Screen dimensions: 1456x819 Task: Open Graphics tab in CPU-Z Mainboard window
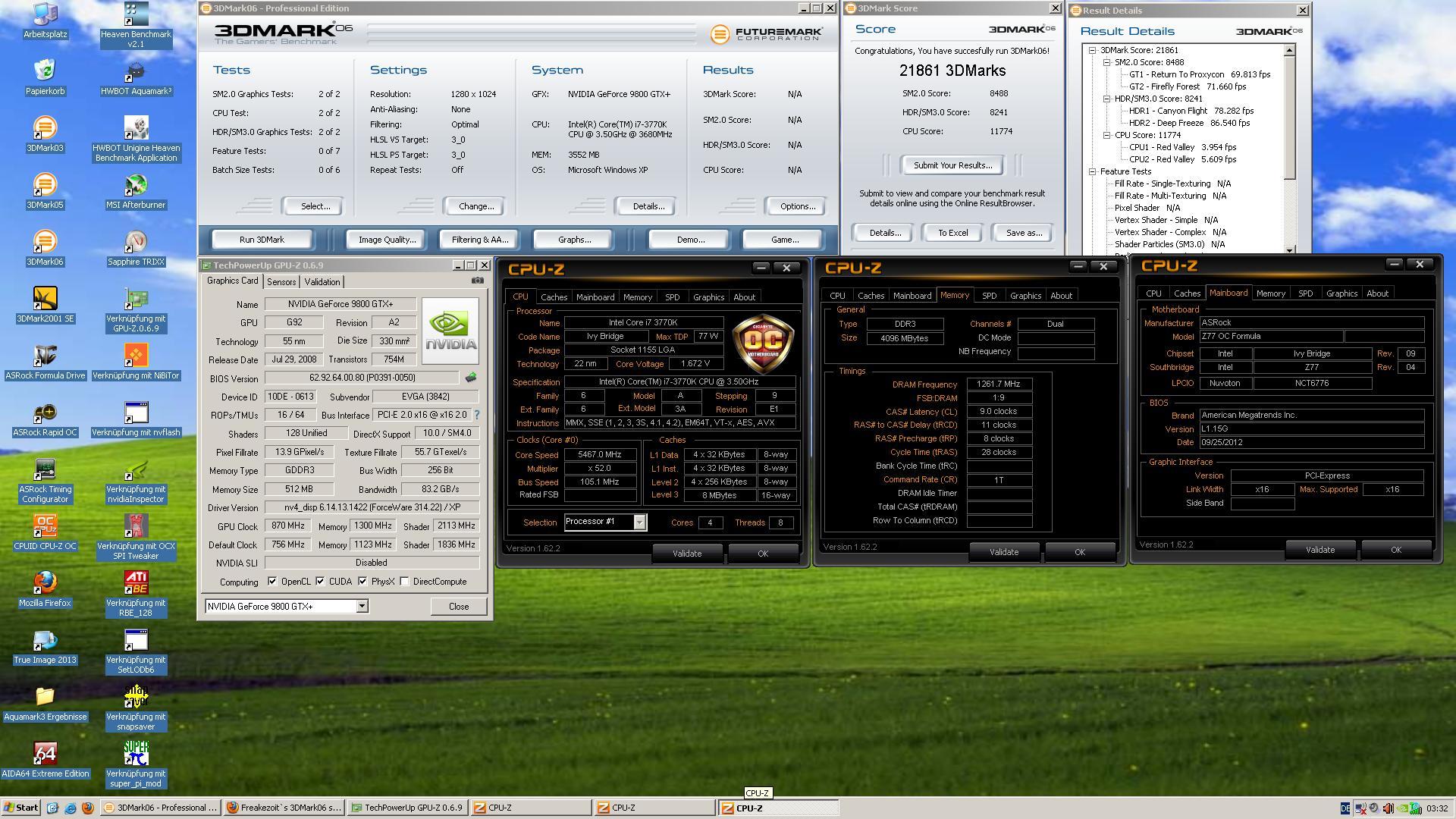(1341, 293)
